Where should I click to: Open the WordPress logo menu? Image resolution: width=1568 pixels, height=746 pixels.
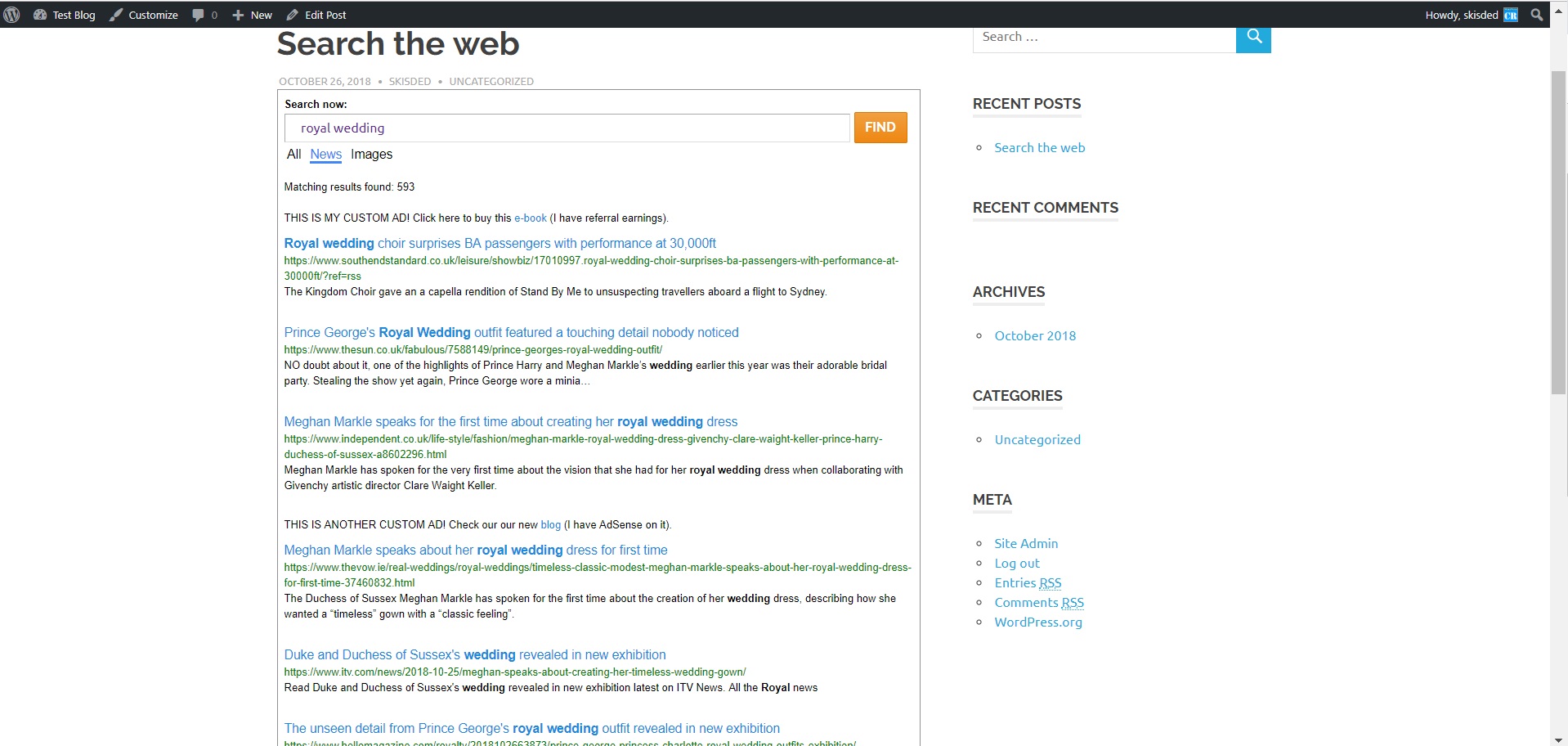11,15
